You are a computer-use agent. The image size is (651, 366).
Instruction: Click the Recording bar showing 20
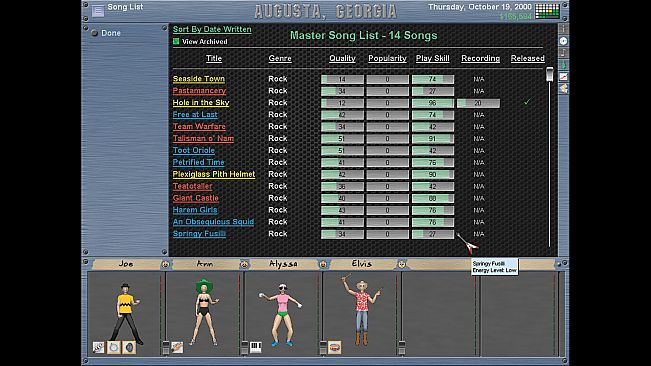coord(478,103)
